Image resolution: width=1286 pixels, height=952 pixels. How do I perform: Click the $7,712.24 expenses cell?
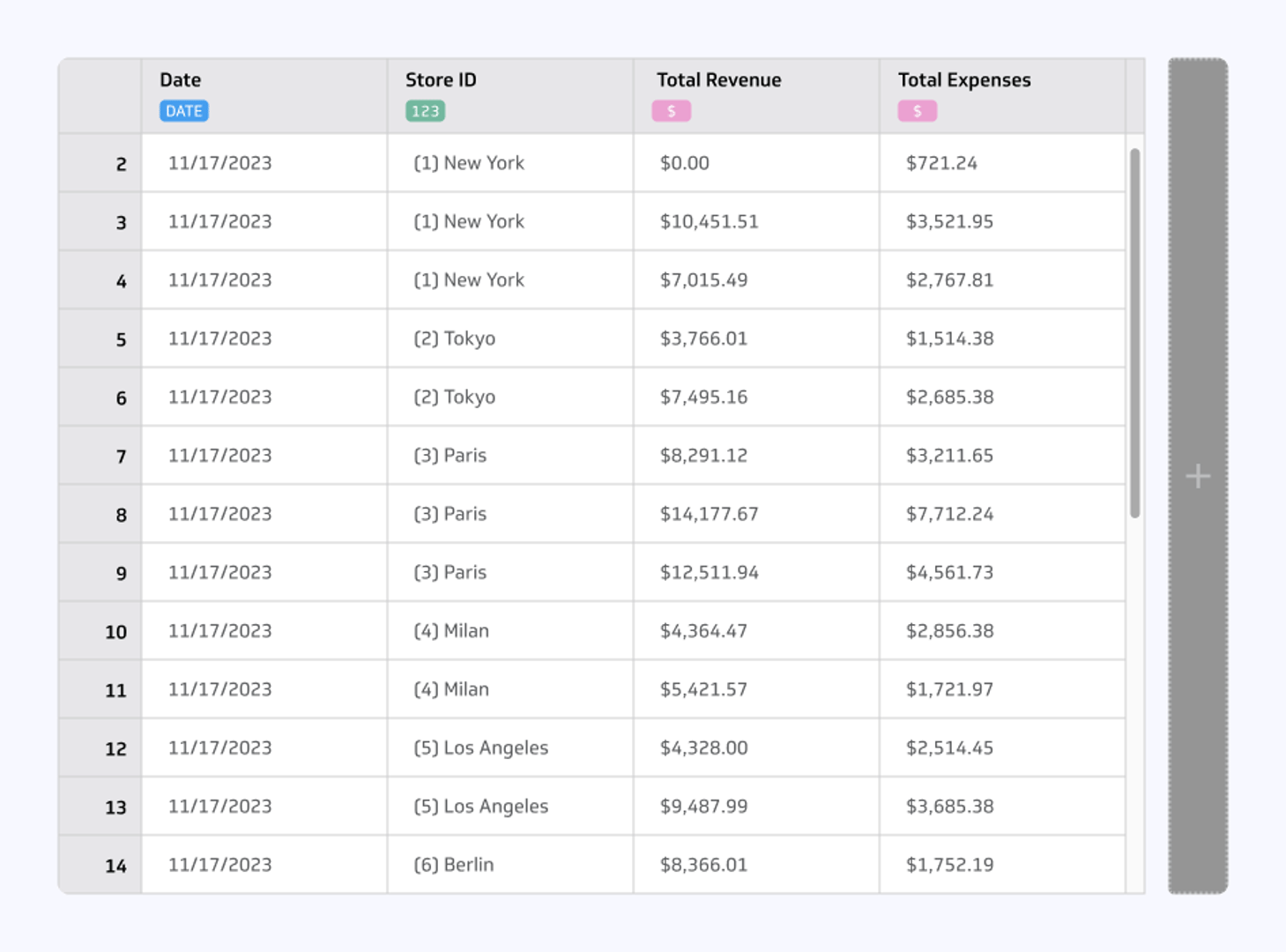(1002, 514)
